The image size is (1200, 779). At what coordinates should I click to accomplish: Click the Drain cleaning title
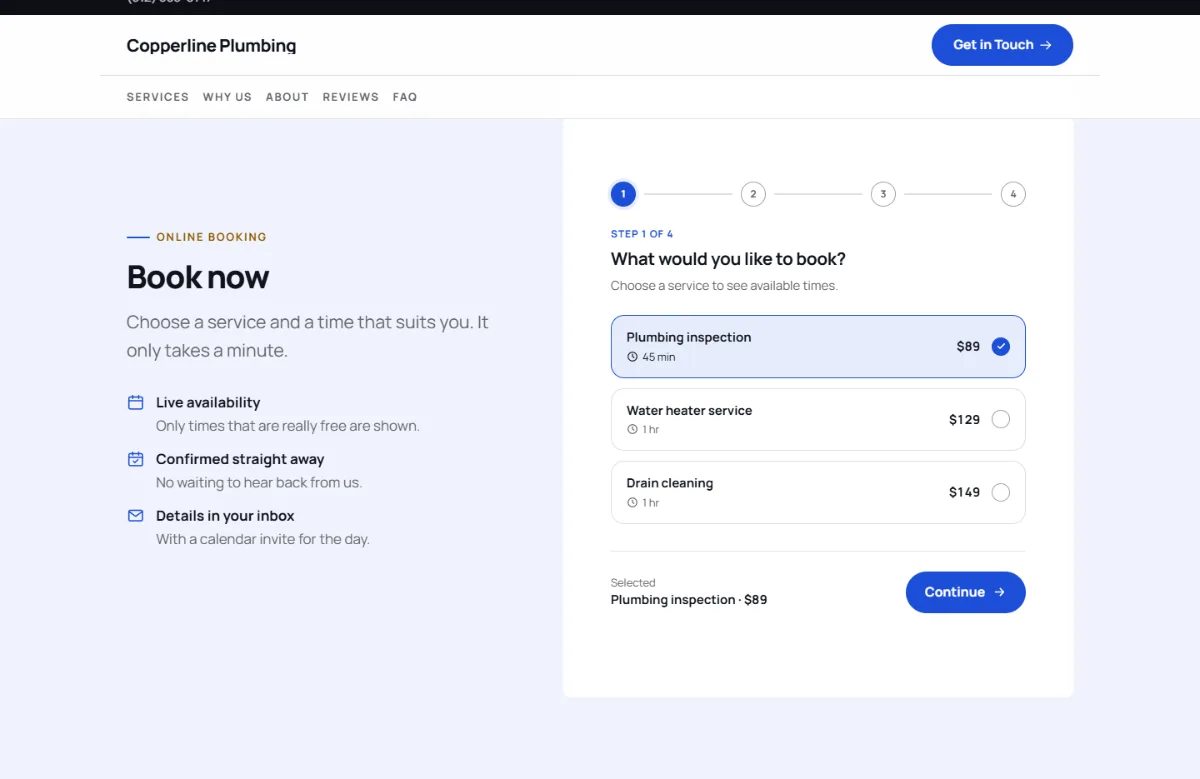(670, 483)
